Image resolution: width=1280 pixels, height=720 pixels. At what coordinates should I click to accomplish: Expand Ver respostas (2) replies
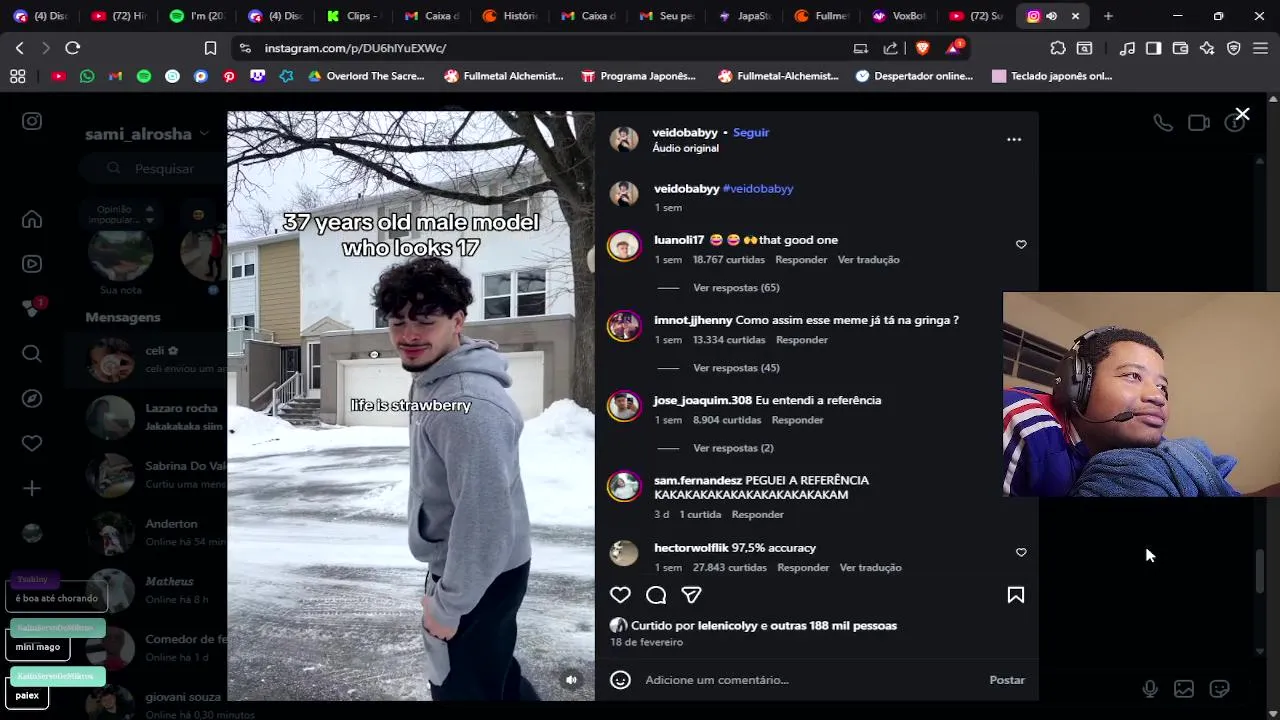(733, 448)
